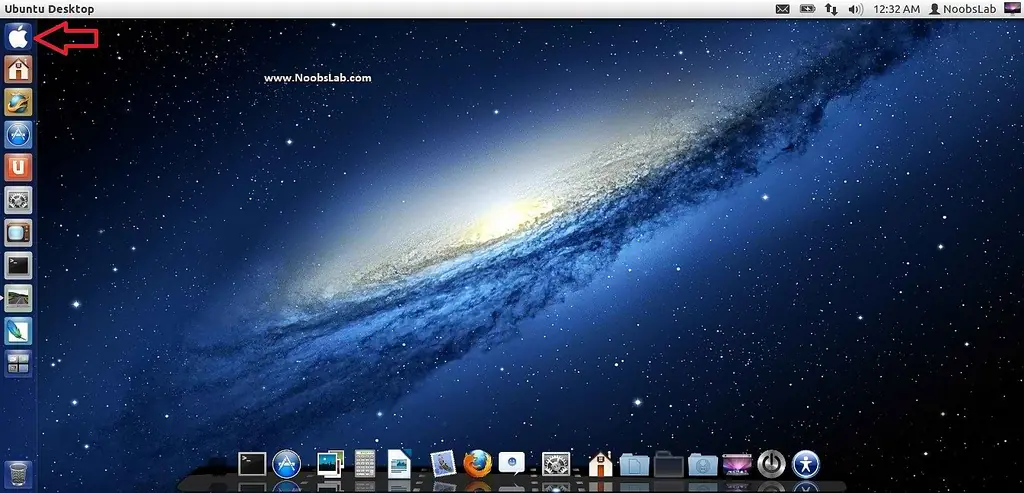This screenshot has height=493, width=1024.
Task: Open the Dash via the Apple logo launcher icon
Action: click(18, 37)
